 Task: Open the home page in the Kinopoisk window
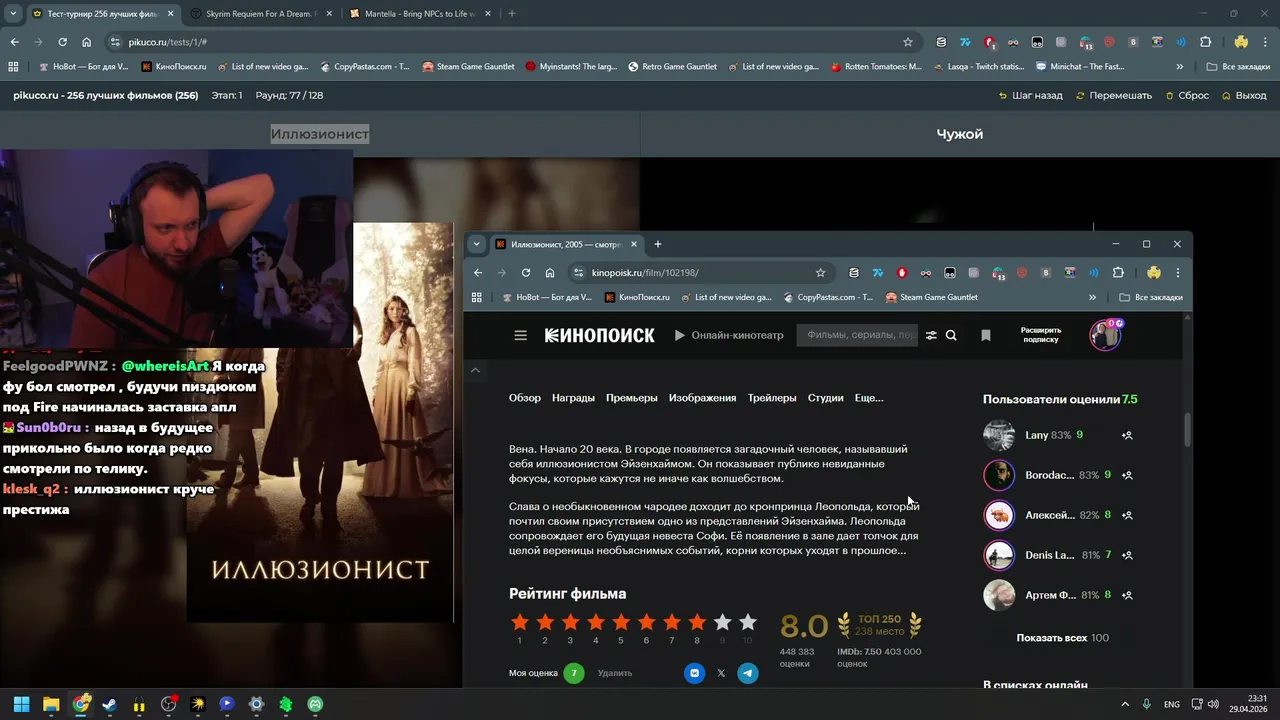(550, 273)
